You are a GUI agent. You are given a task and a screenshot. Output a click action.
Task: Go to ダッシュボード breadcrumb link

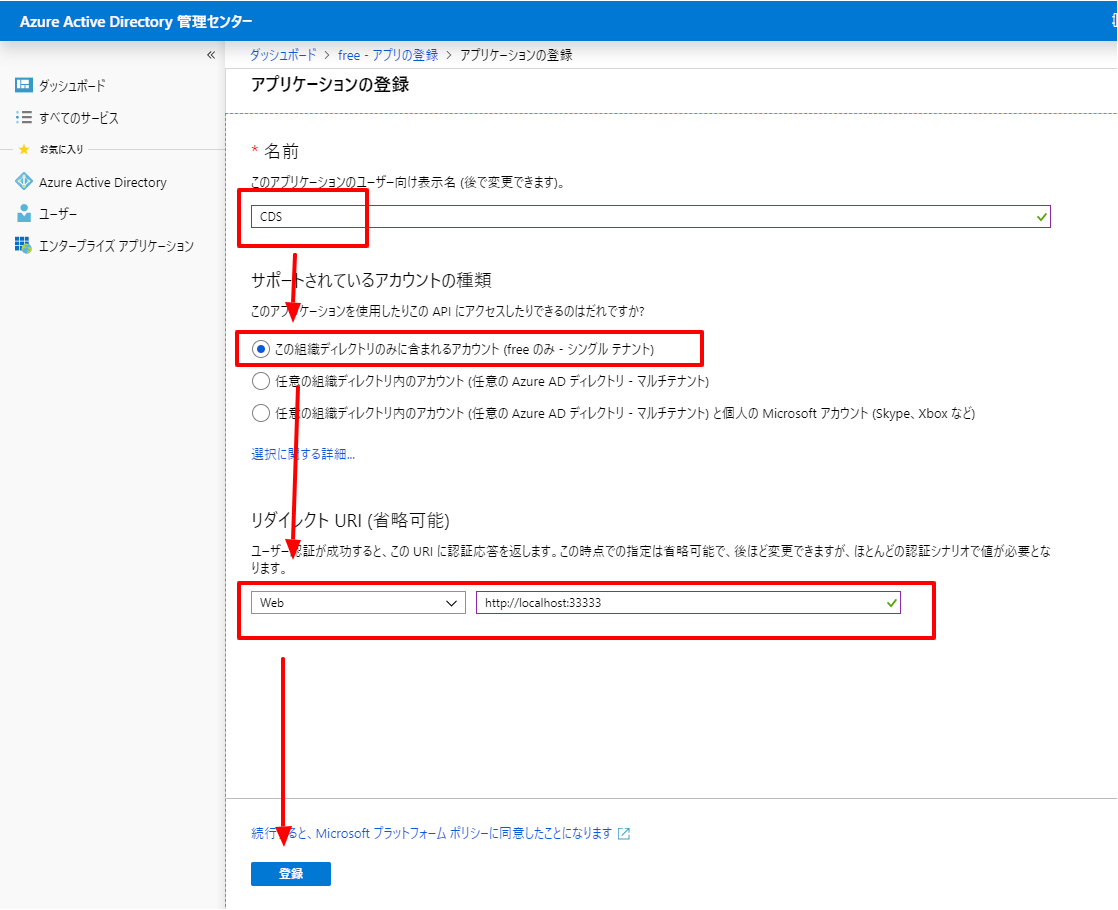[283, 55]
